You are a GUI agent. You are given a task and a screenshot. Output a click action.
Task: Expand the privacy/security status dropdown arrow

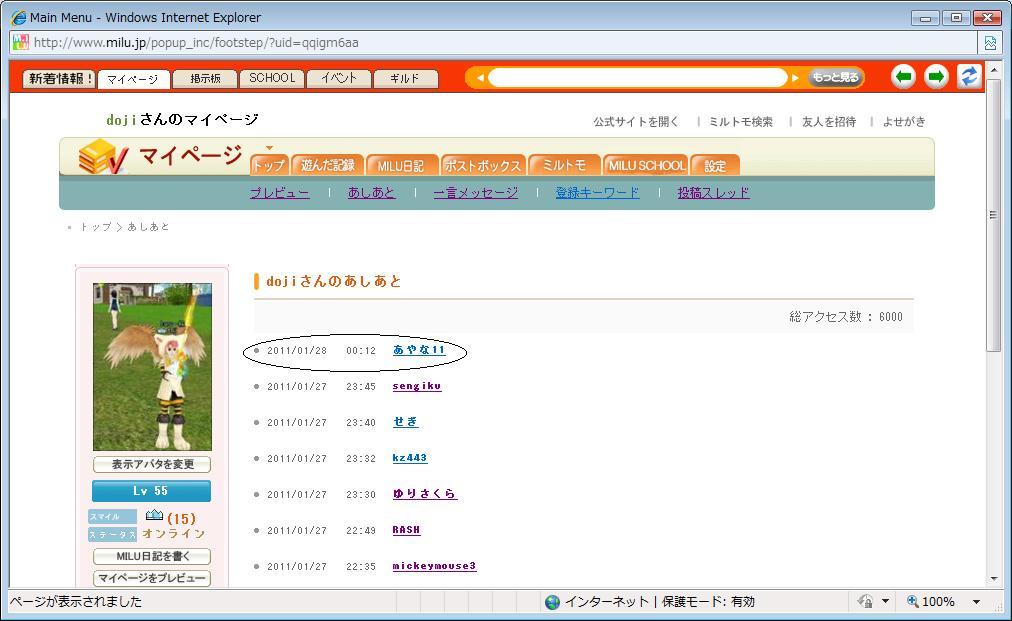(885, 601)
